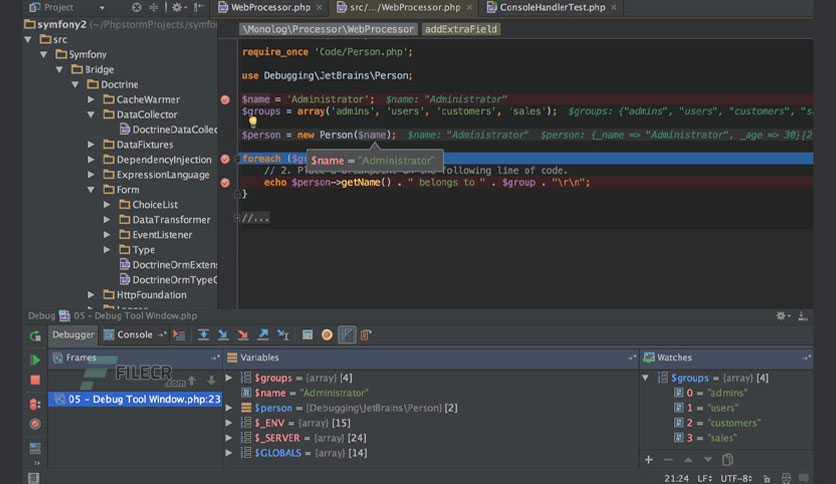
Task: Step out of the current function
Action: point(263,335)
